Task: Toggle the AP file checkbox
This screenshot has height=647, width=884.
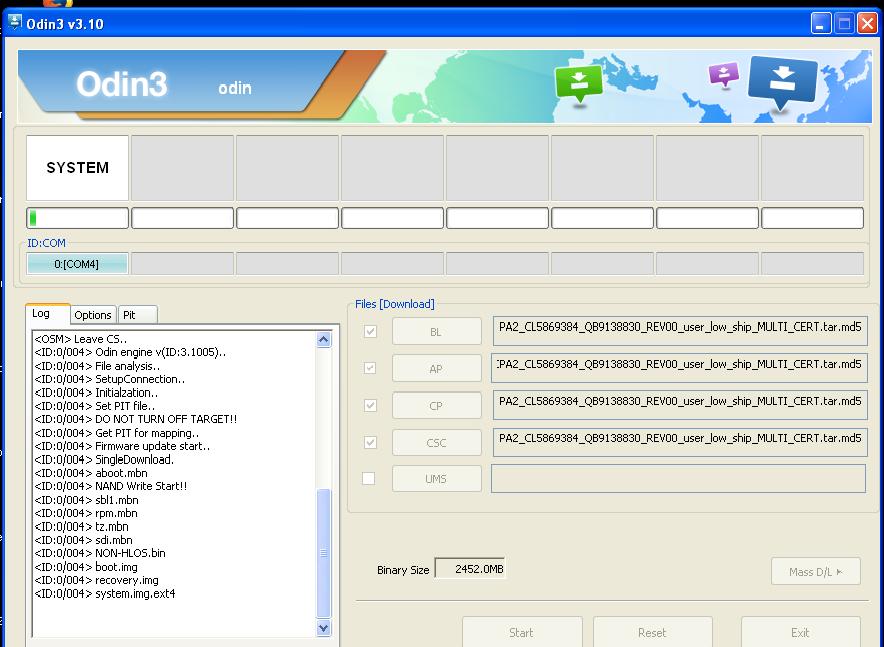Action: (370, 368)
